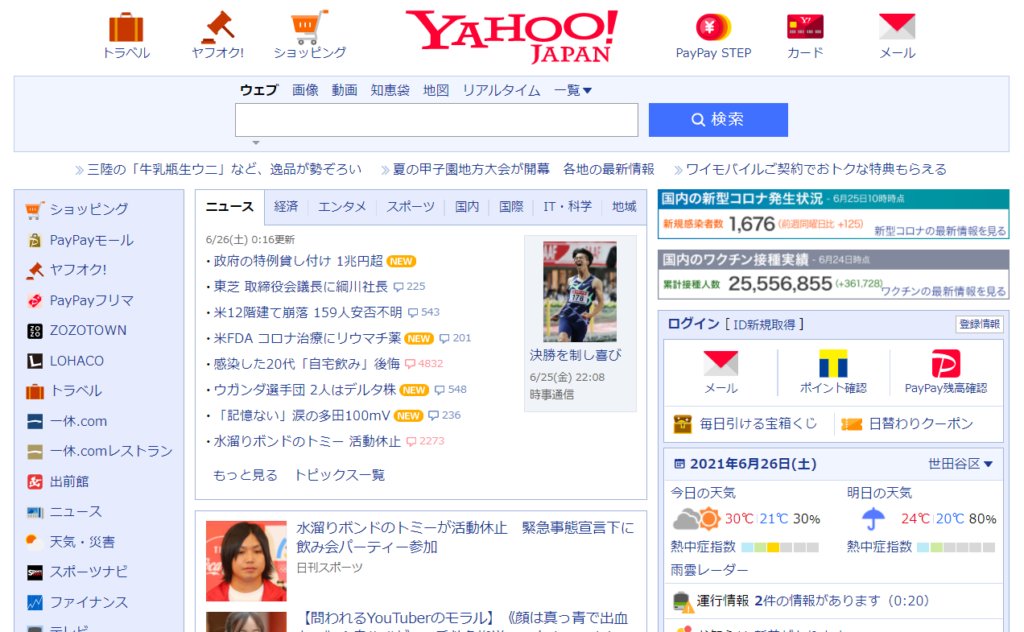
Task: Click the sidebar トラベル suitcase icon
Action: tap(35, 391)
